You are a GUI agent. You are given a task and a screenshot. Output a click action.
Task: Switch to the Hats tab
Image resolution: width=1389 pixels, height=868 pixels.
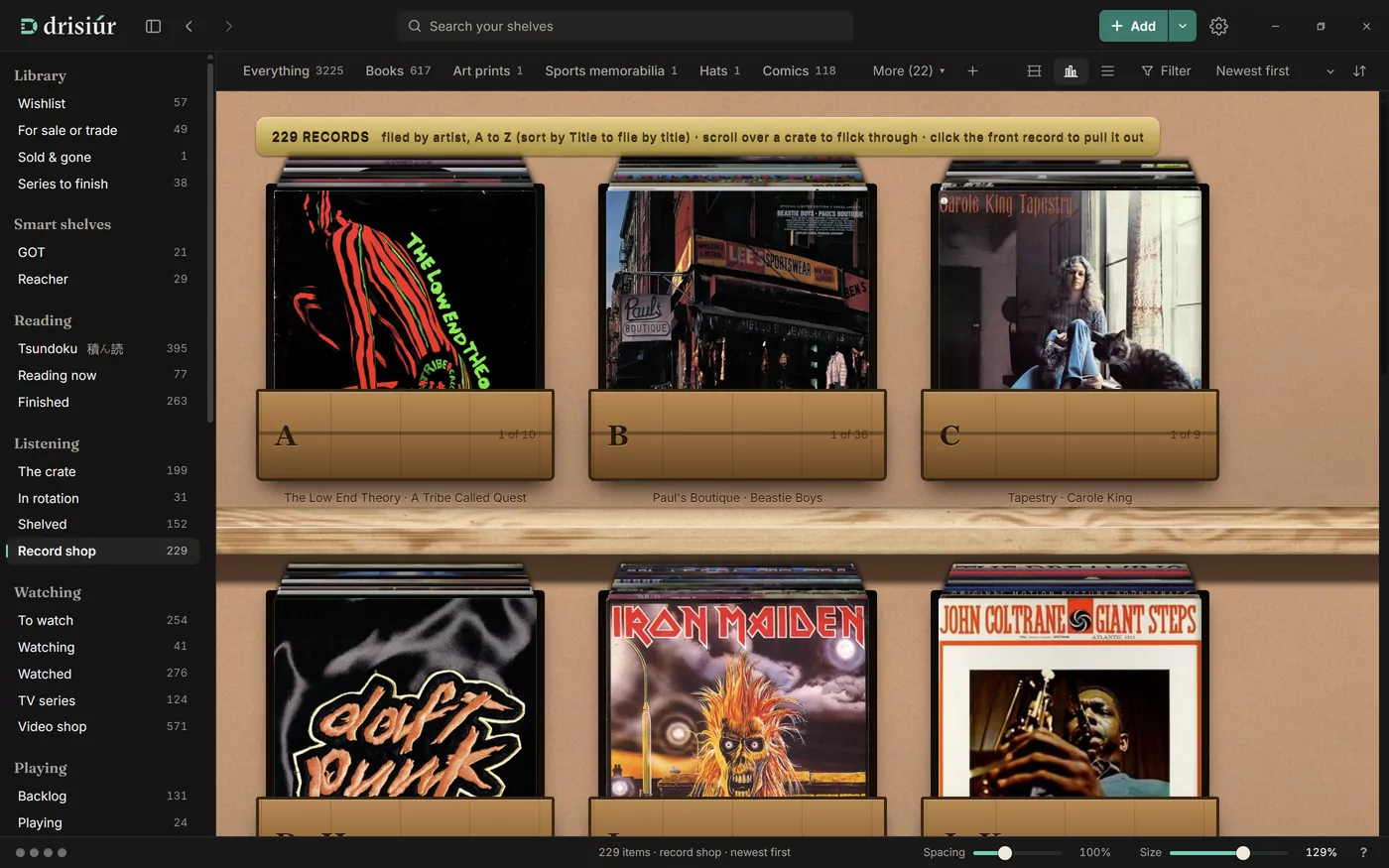click(719, 70)
